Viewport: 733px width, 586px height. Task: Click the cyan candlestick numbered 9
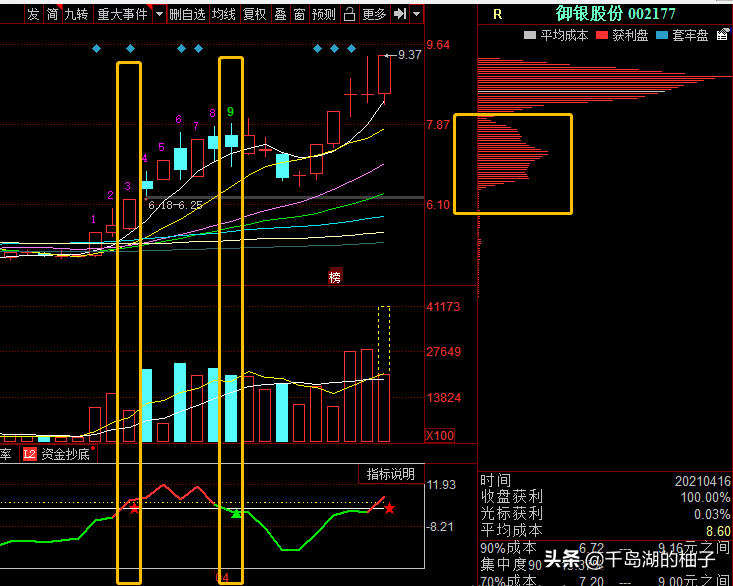pyautogui.click(x=231, y=141)
